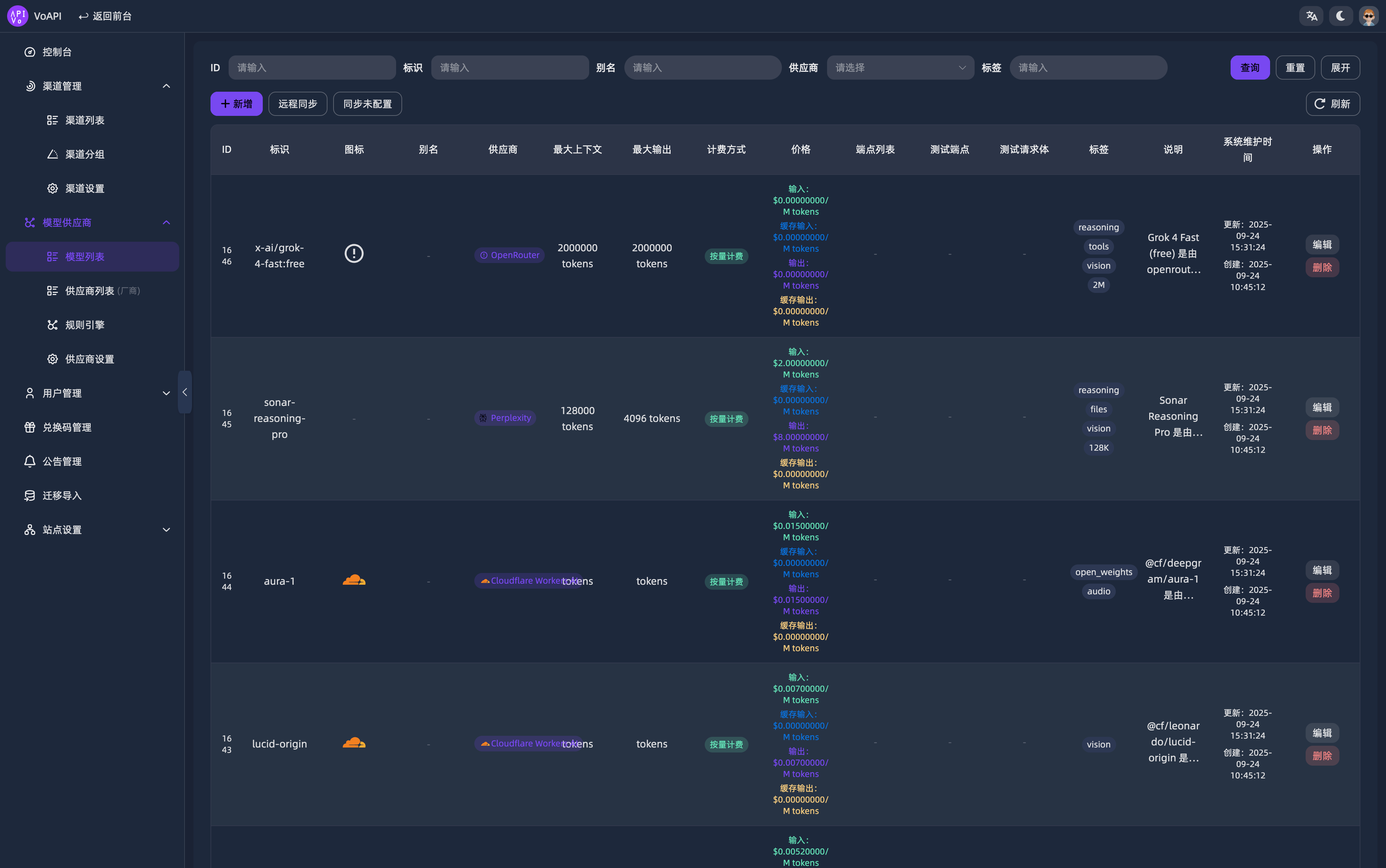
Task: Click the language translation icon
Action: 1311,16
